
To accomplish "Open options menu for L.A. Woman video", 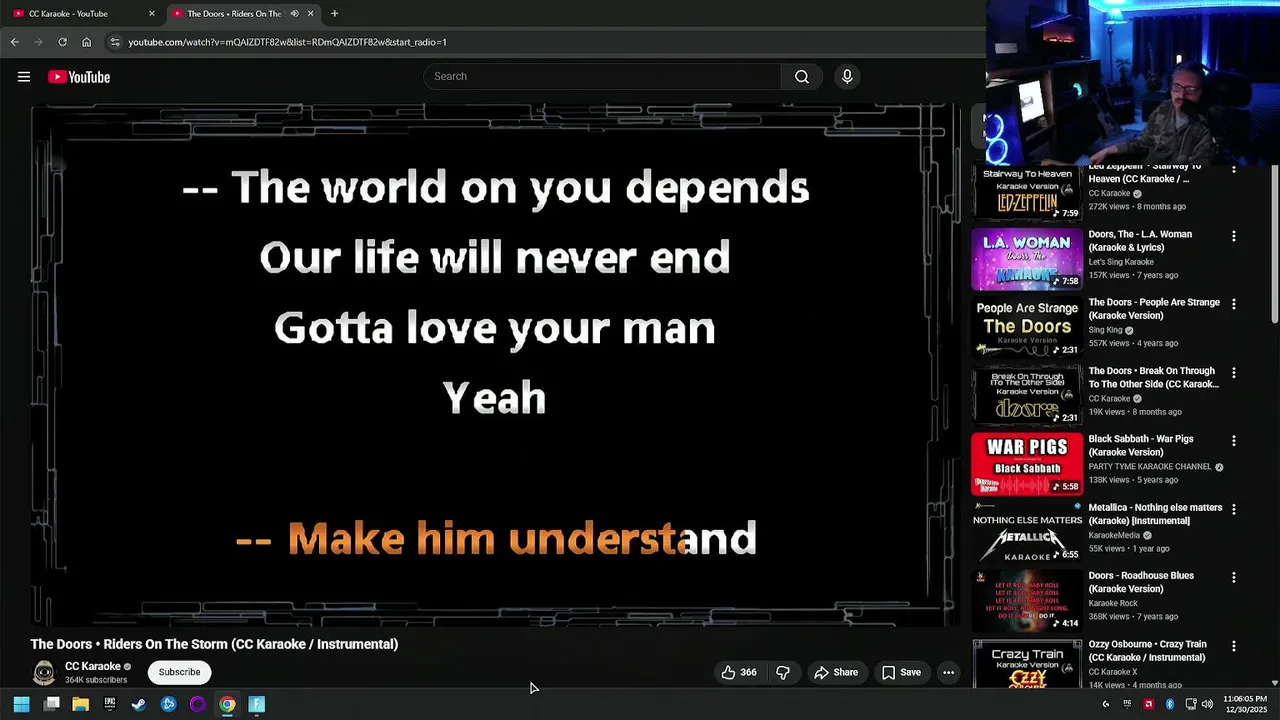I will (x=1233, y=236).
